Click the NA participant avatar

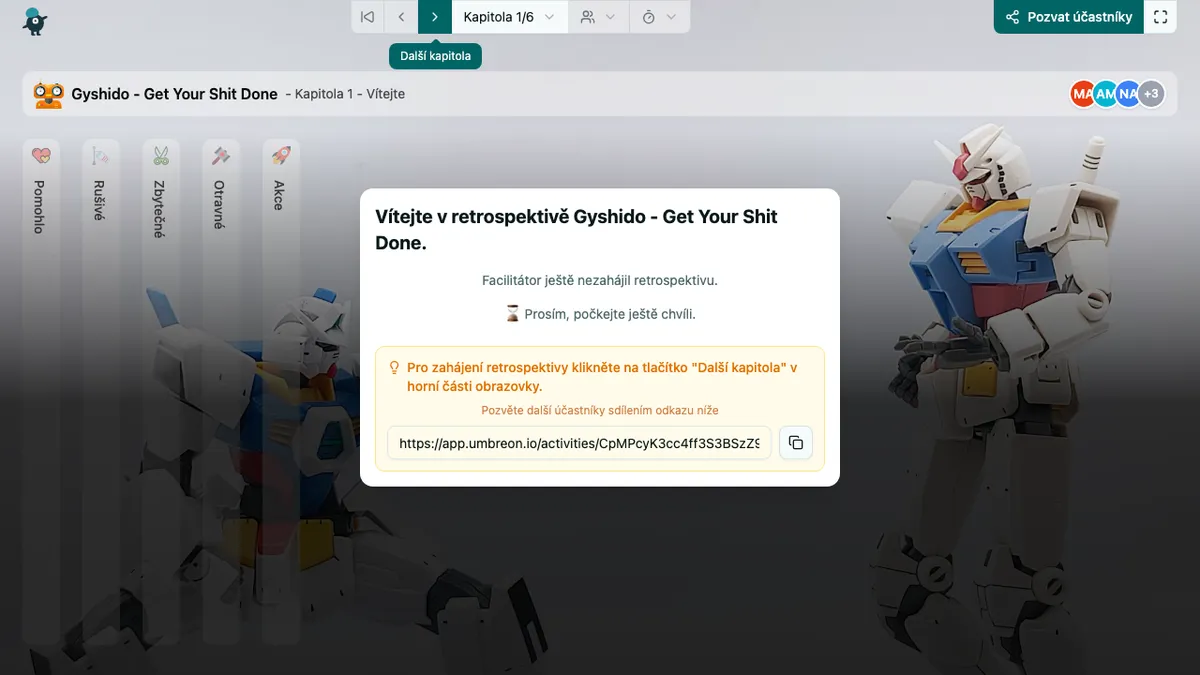tap(1128, 94)
